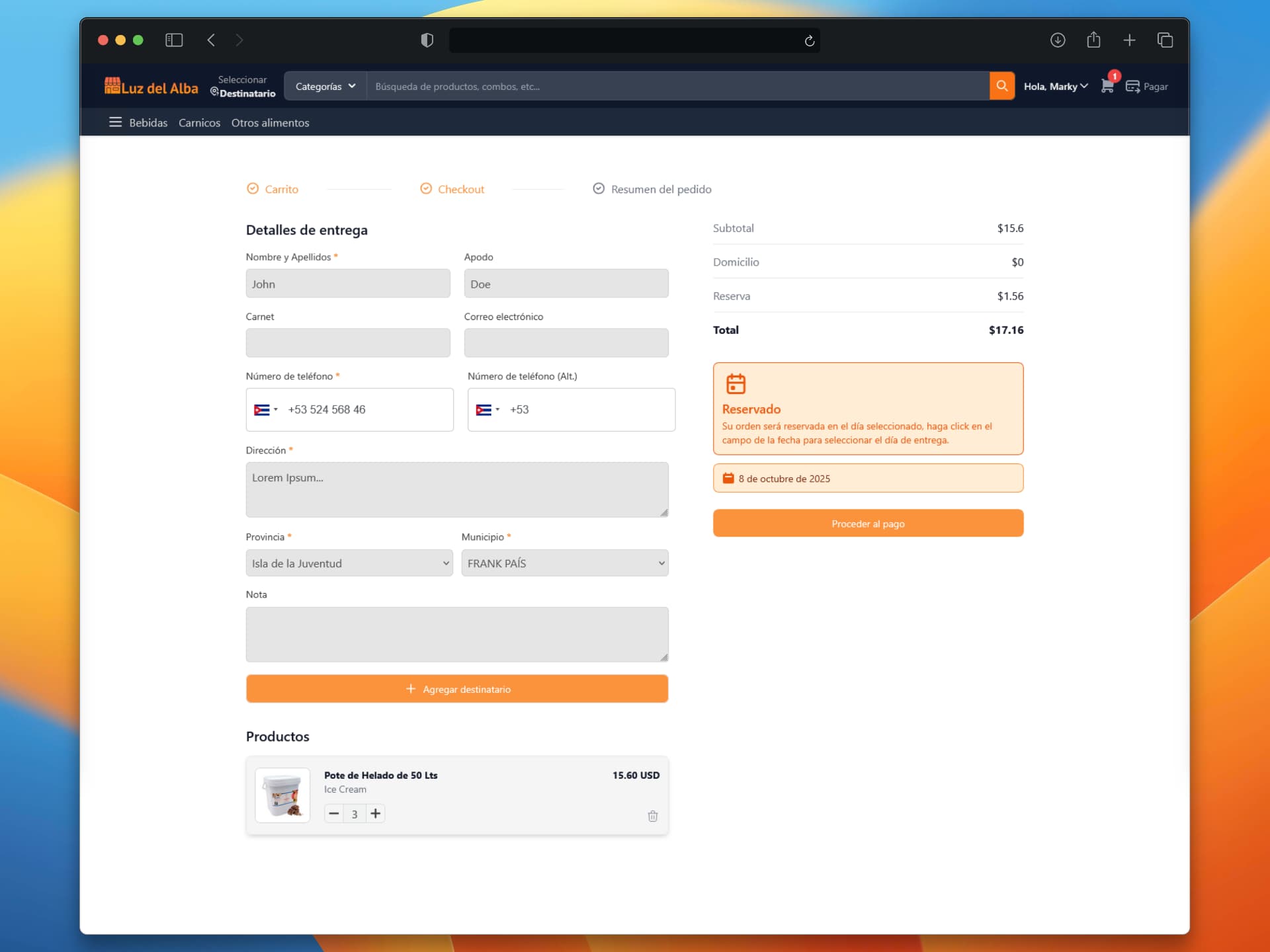Click the Safari share icon
The image size is (1270, 952).
pos(1093,40)
